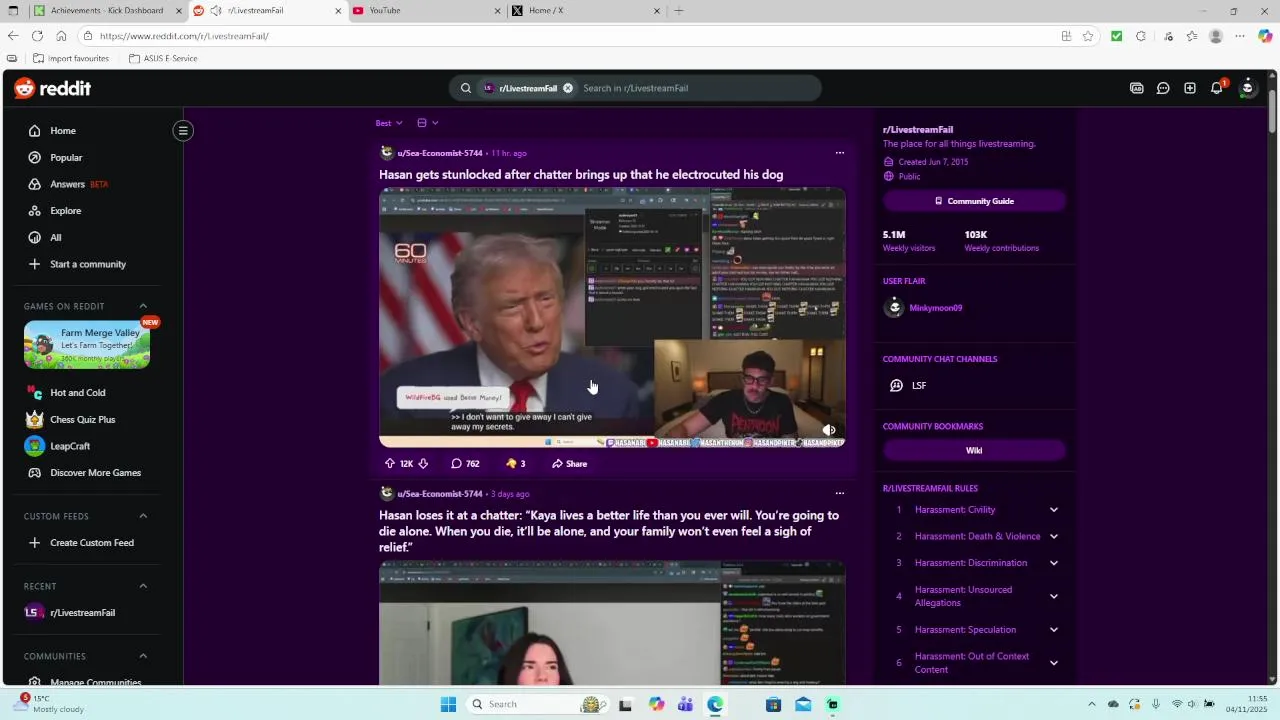Unmute the video with the speaker icon
This screenshot has height=720, width=1280.
[828, 430]
